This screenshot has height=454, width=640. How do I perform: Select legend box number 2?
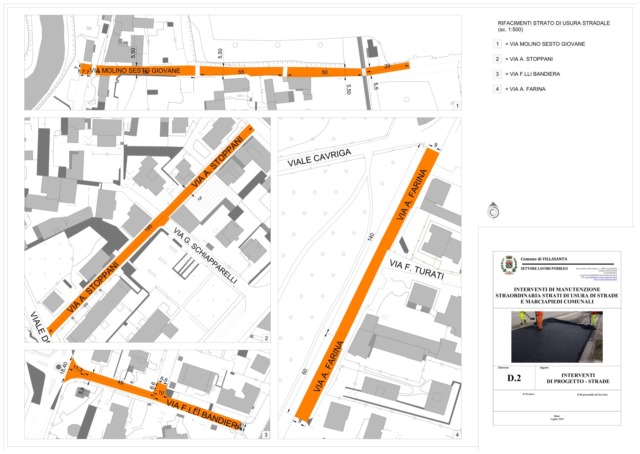[x=498, y=60]
